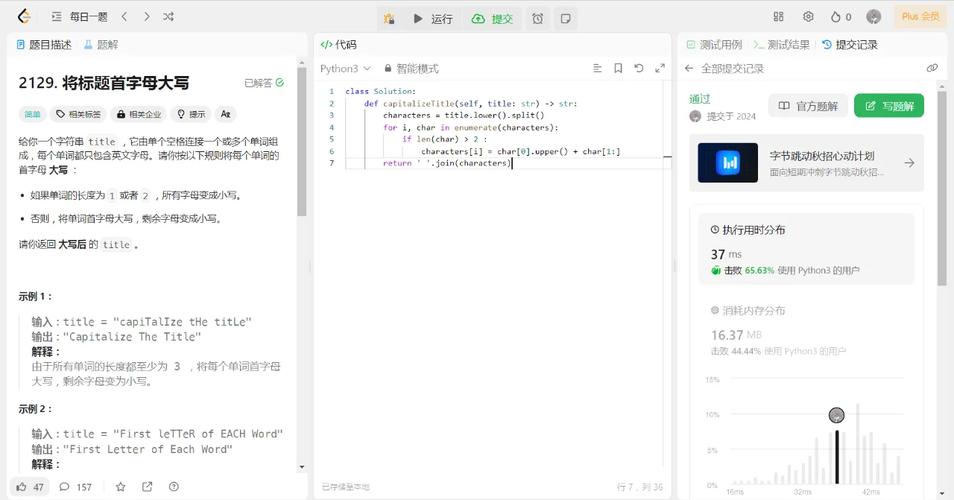
Task: Click the 简单 difficulty tag
Action: [x=32, y=114]
